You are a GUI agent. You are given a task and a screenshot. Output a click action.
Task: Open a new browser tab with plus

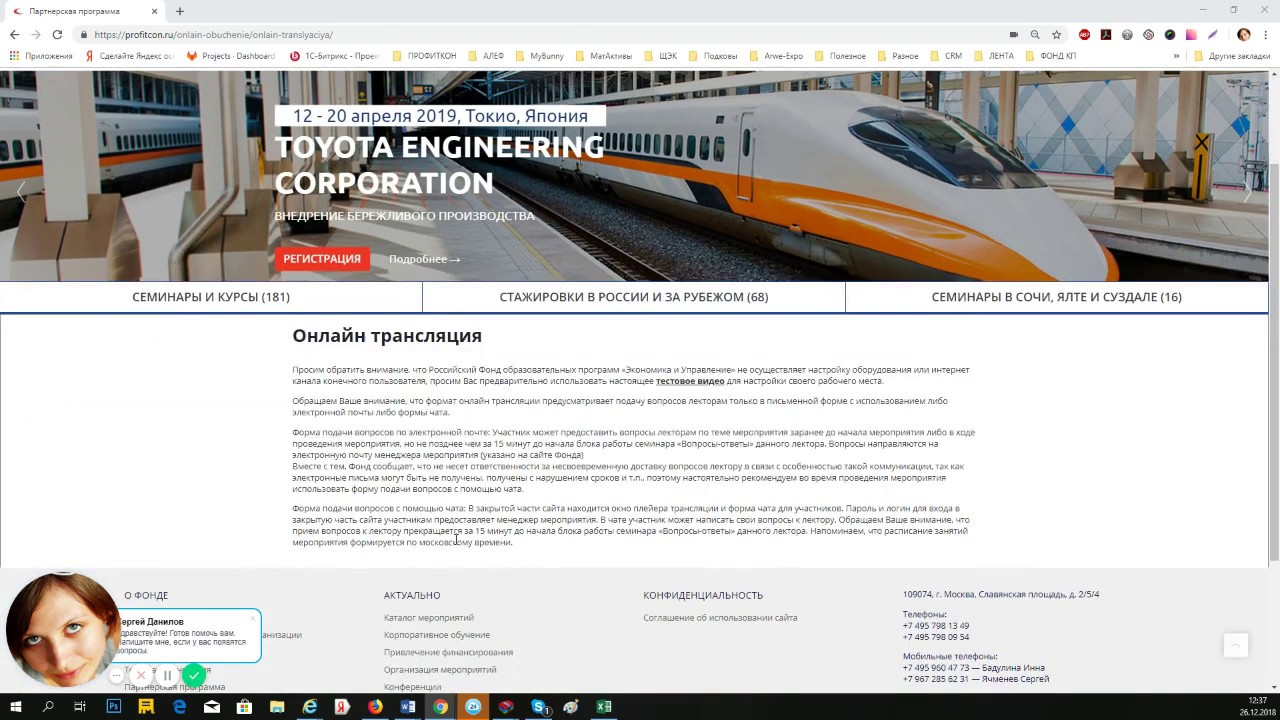coord(180,11)
